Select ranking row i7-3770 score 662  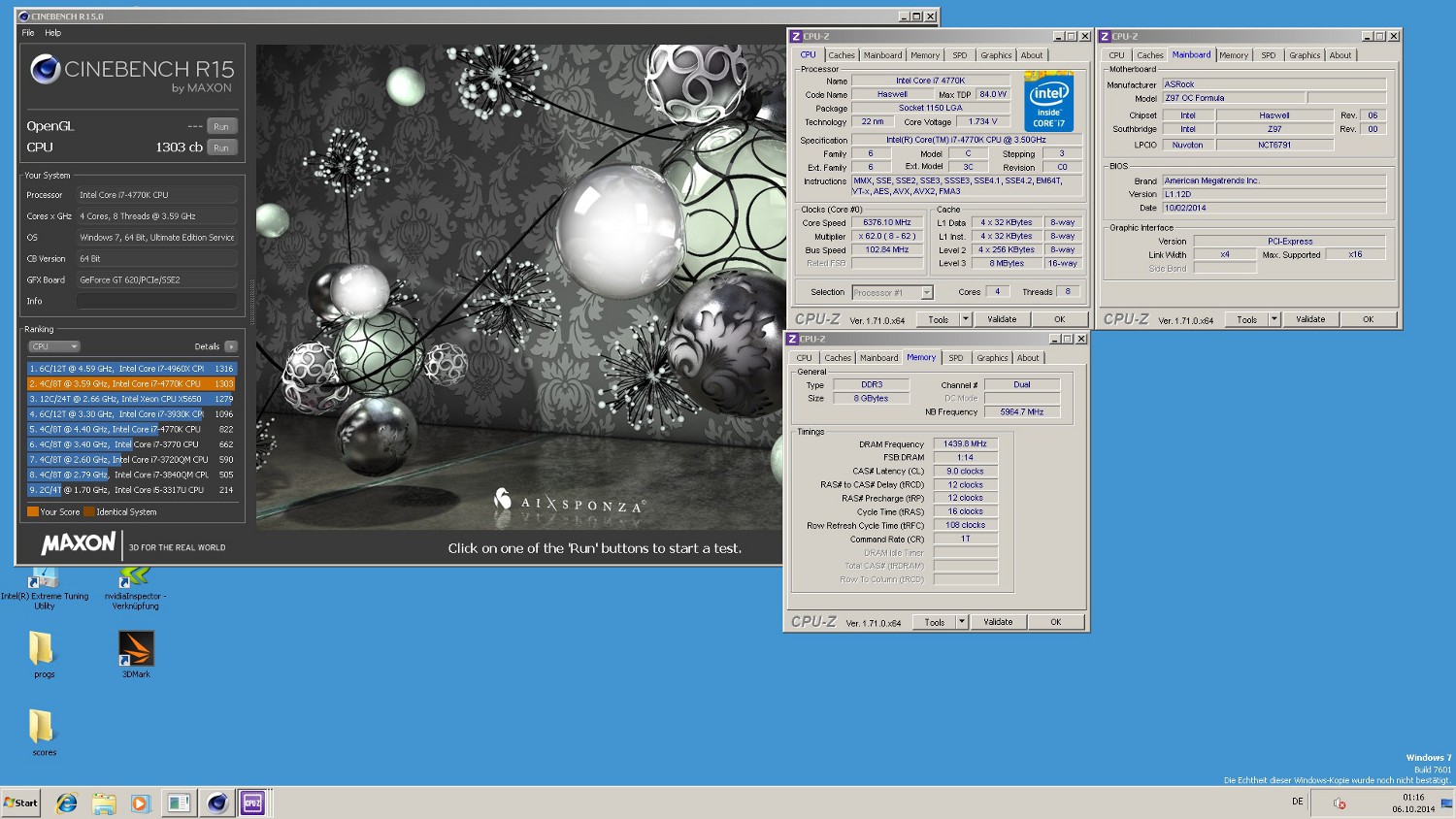(132, 444)
